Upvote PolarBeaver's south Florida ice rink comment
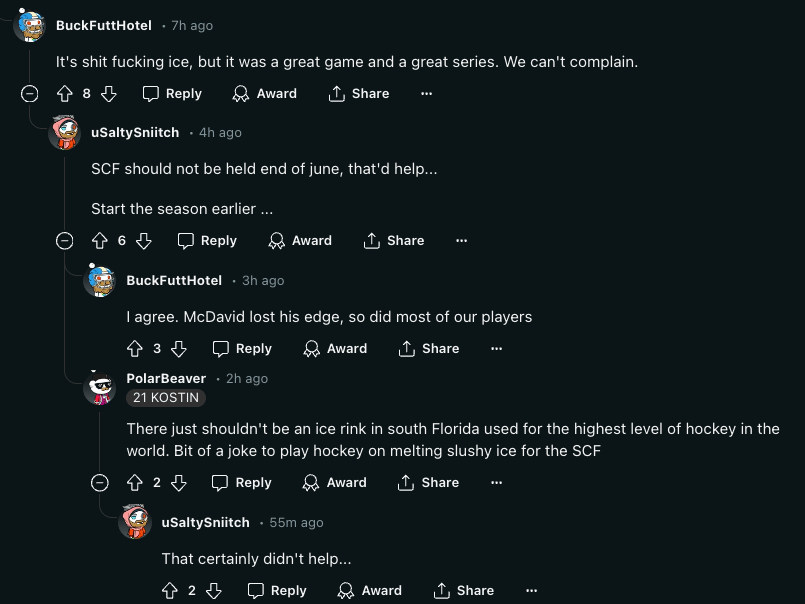 [135, 482]
